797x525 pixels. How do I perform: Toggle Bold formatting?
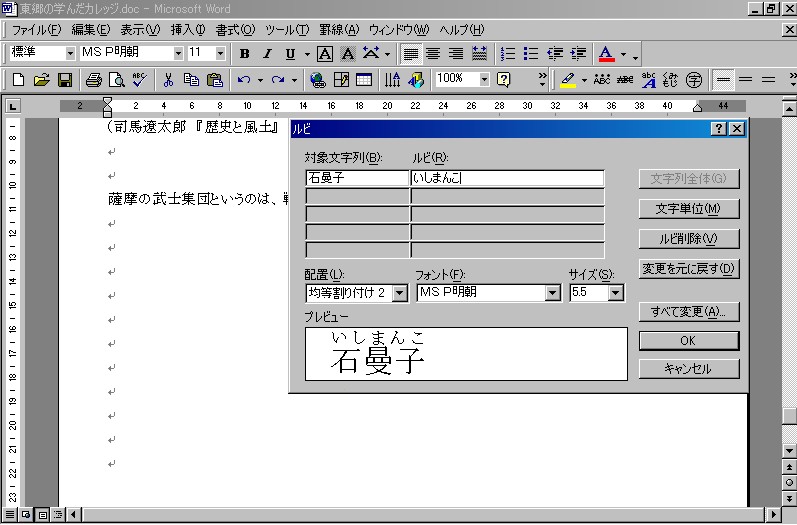(244, 53)
